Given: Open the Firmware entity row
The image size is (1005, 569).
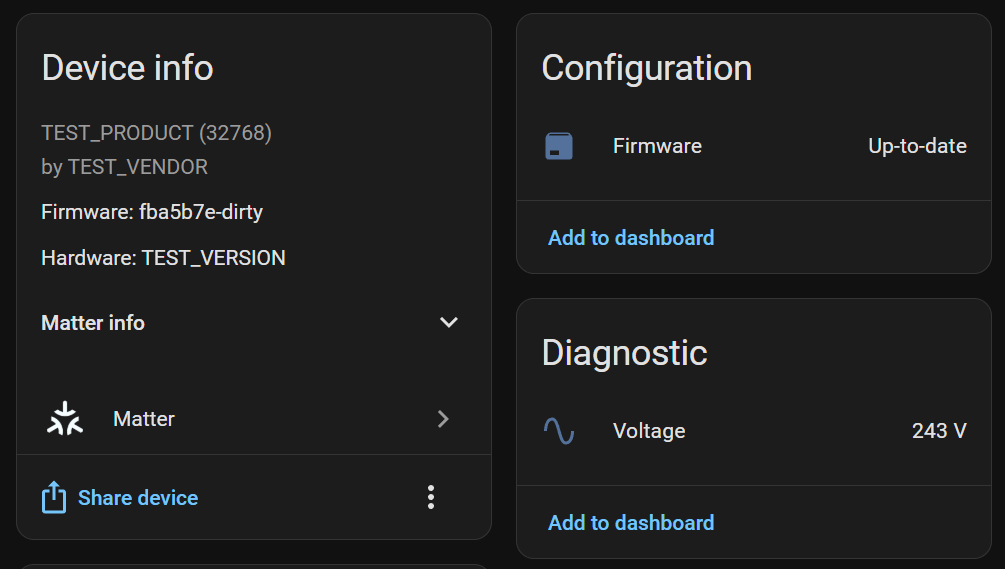Looking at the screenshot, I should (x=657, y=146).
